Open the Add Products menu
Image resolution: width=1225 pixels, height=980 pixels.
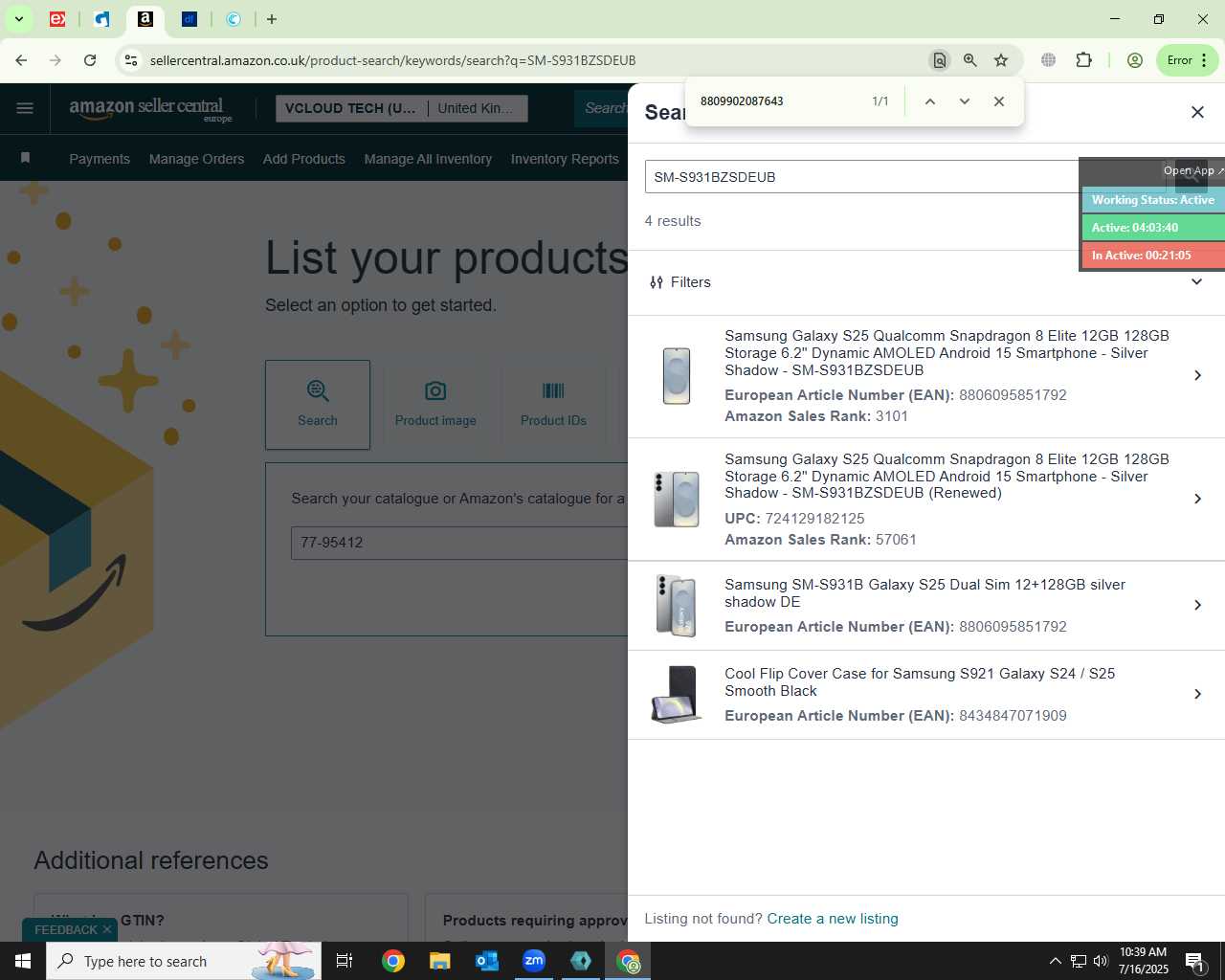click(304, 159)
